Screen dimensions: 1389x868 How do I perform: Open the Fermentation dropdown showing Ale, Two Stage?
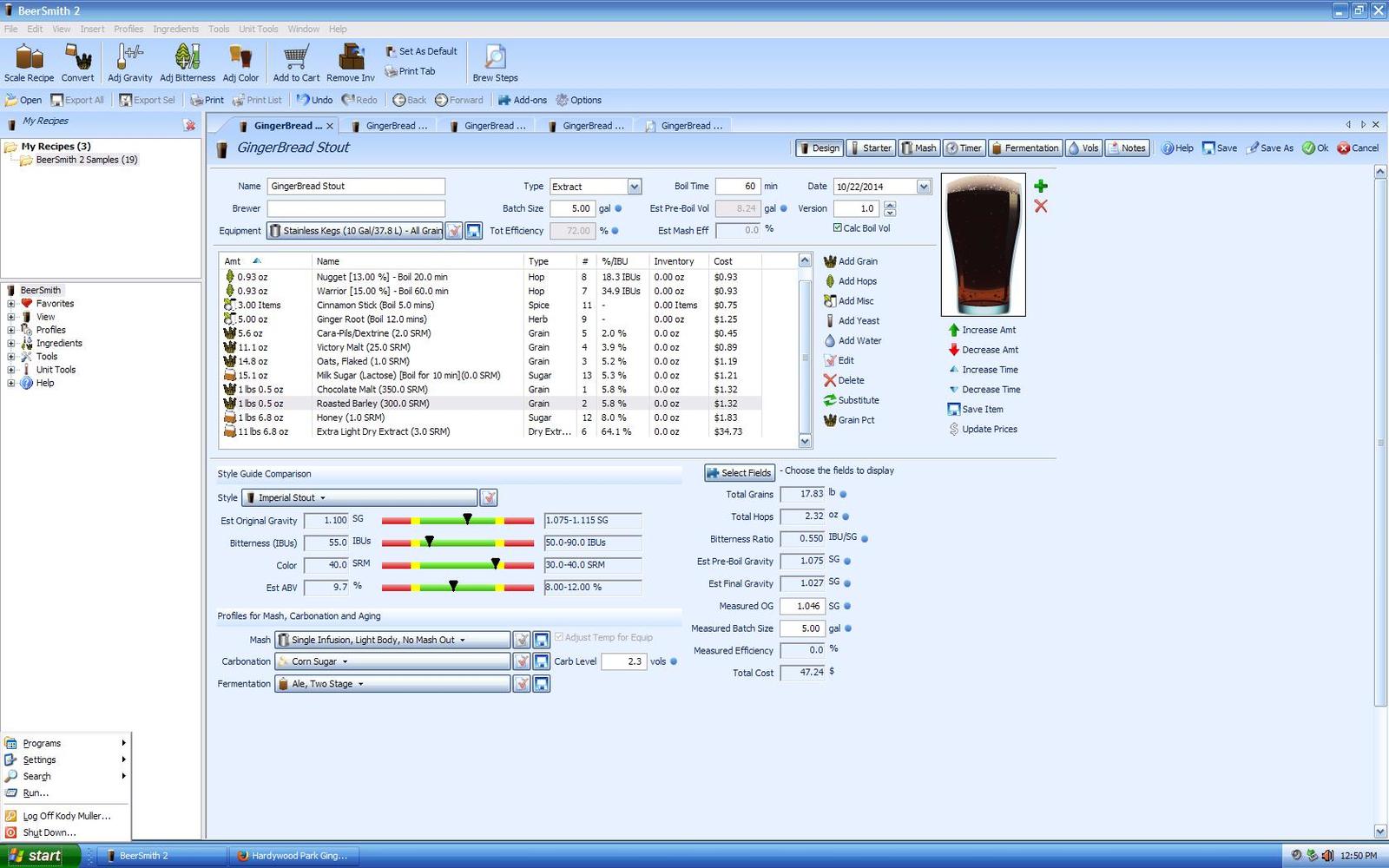point(392,684)
